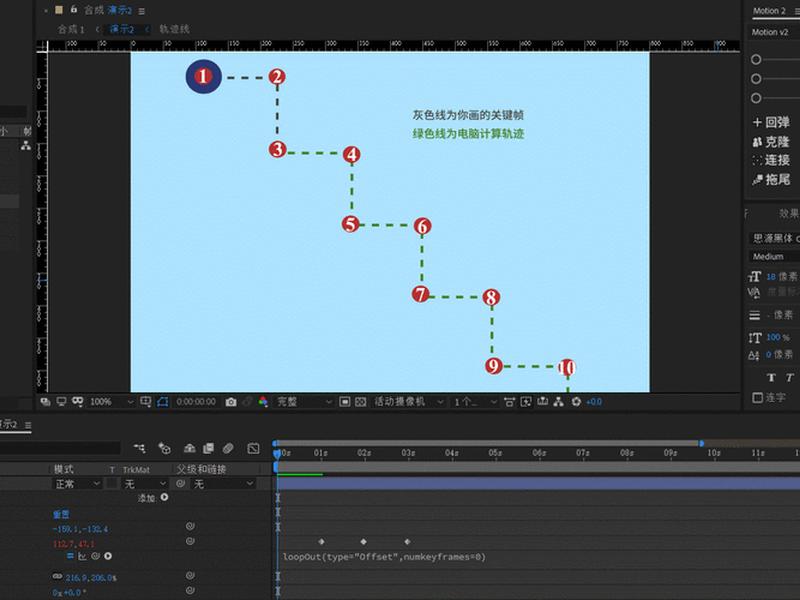The width and height of the screenshot is (800, 600).
Task: Toggle the draft 3D icon in the timeline
Action: click(164, 448)
